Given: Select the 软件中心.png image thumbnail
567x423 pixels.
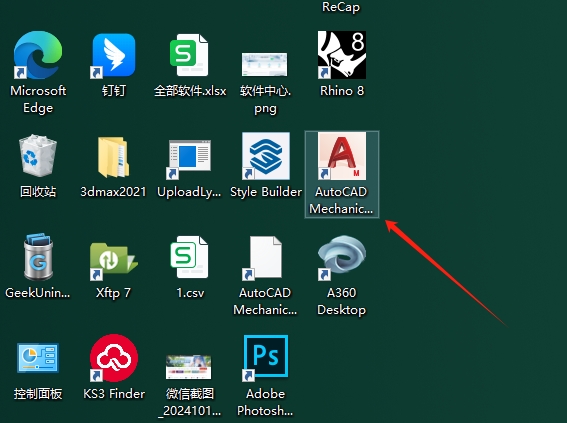Looking at the screenshot, I should tap(265, 64).
